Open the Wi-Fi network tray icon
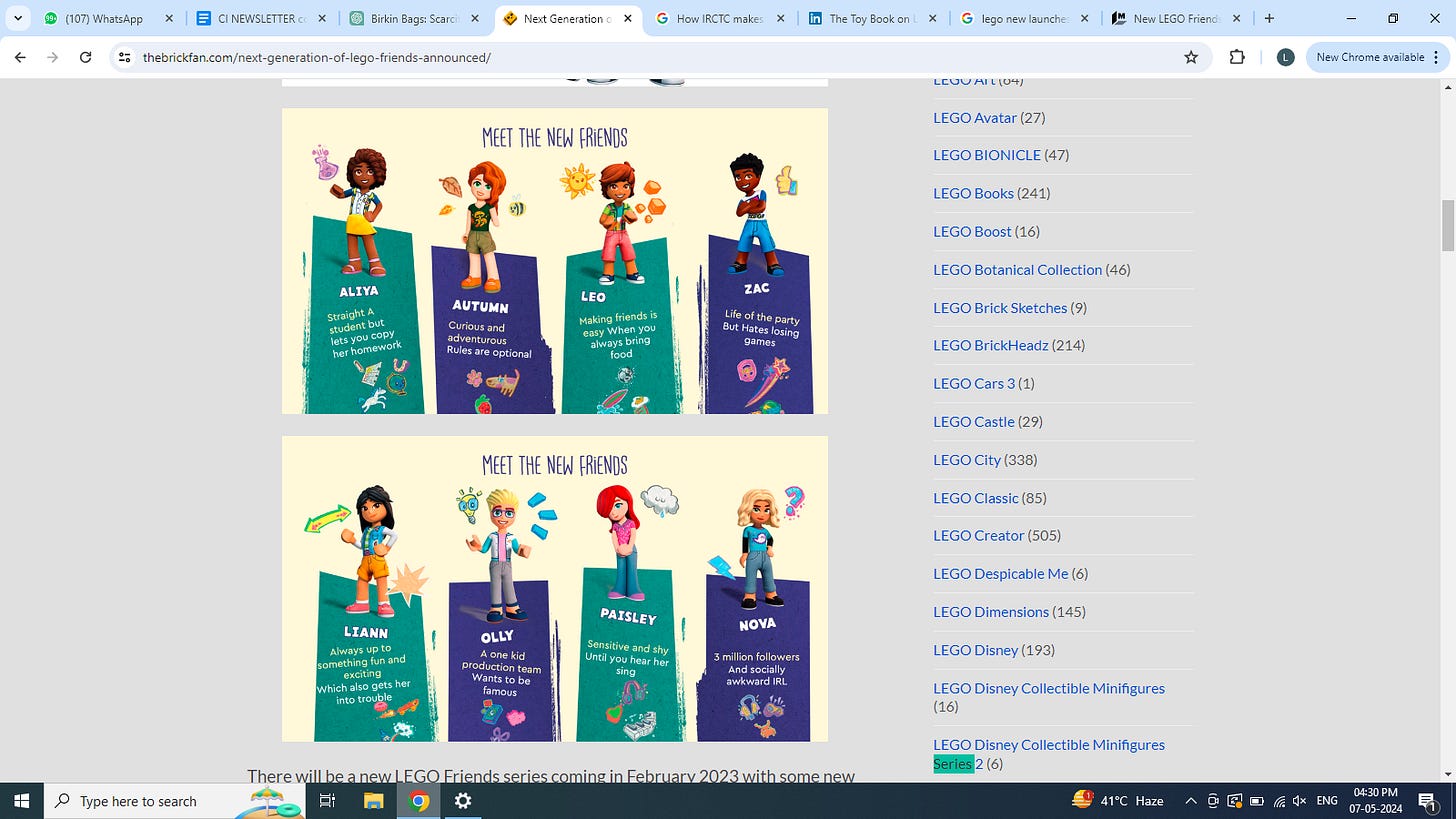Viewport: 1456px width, 819px height. [1279, 800]
